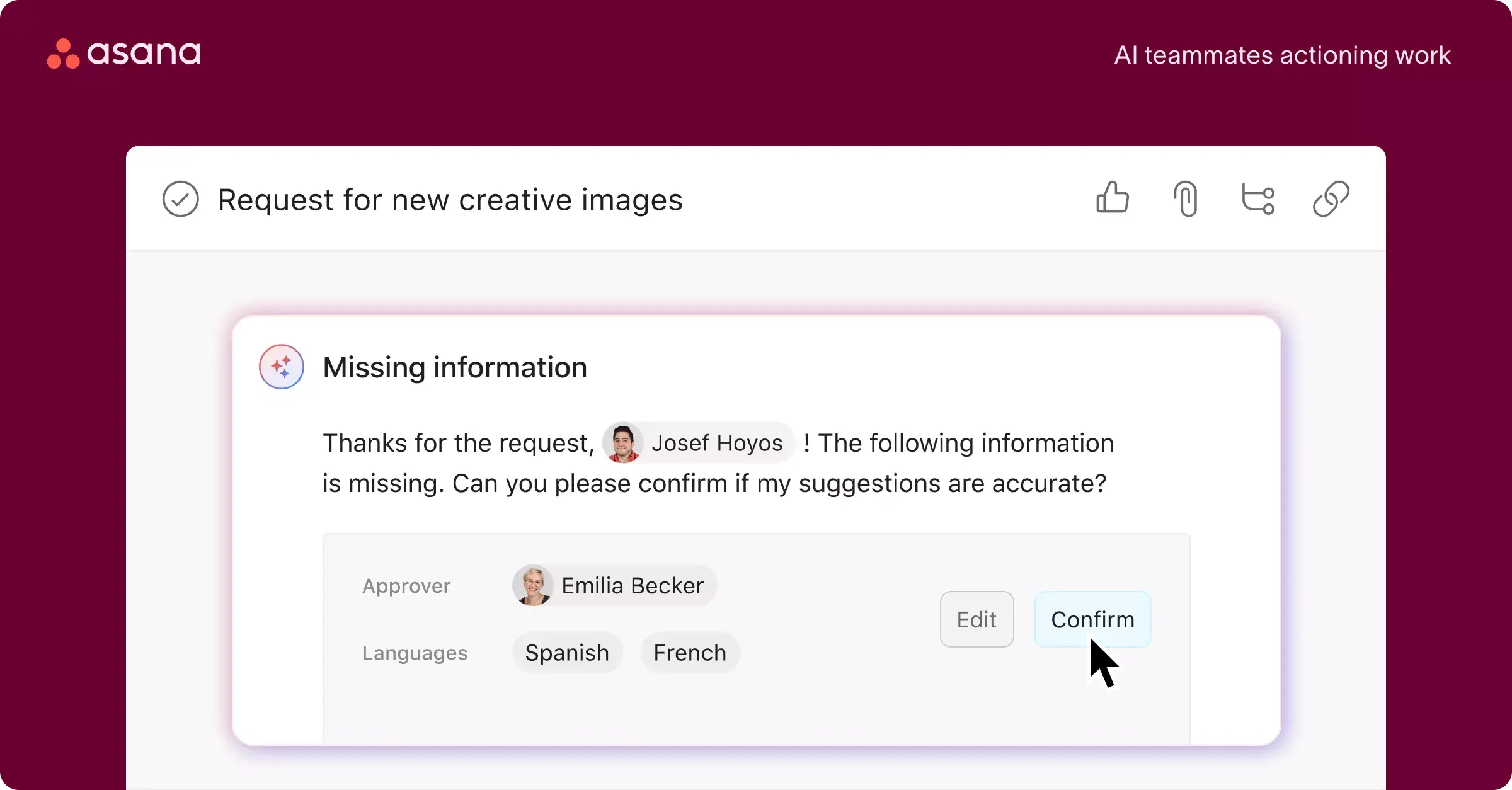Click the Asana logo icon
The width and height of the screenshot is (1512, 790).
pos(58,54)
